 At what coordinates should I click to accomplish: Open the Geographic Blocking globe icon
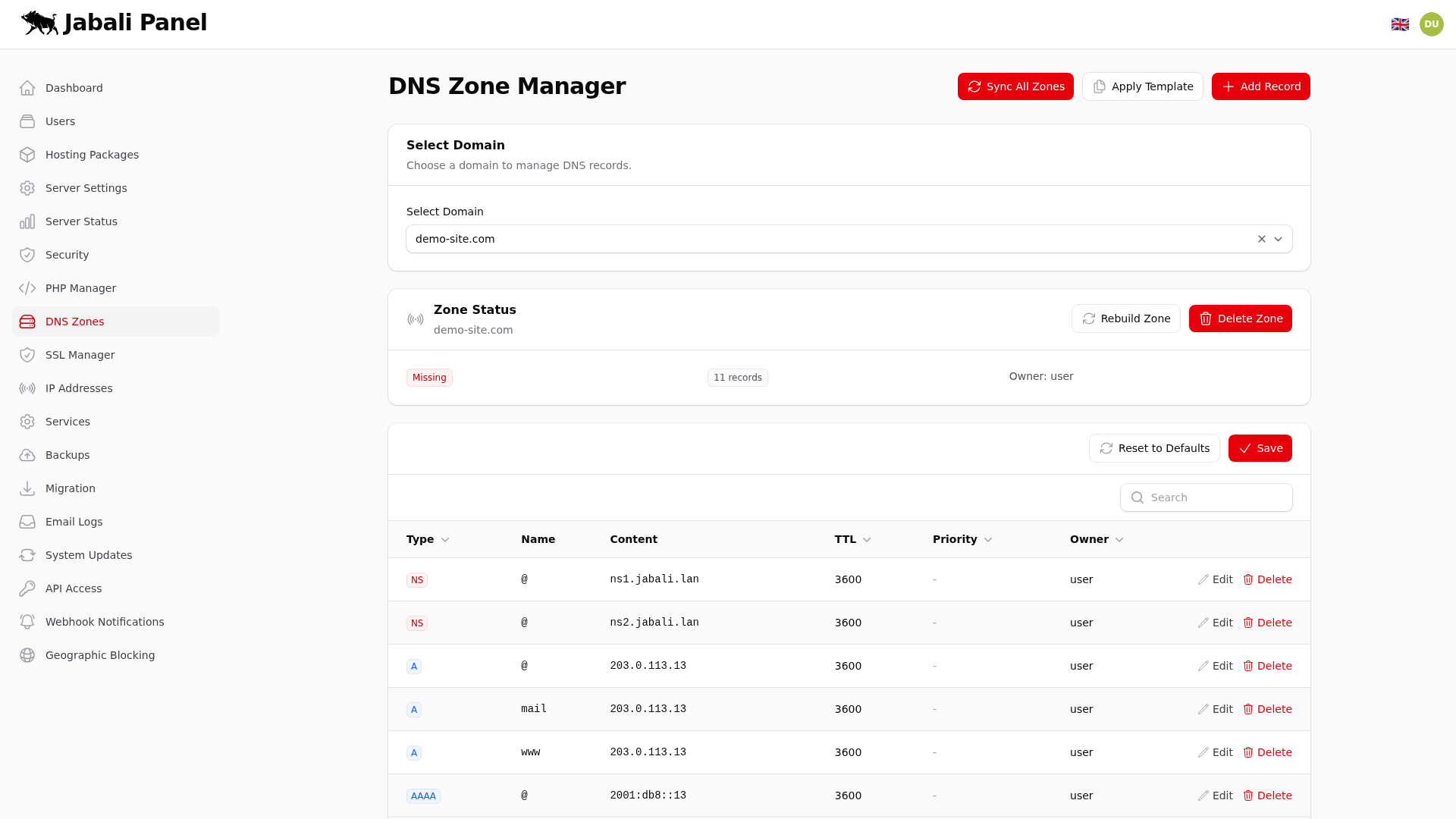[27, 655]
